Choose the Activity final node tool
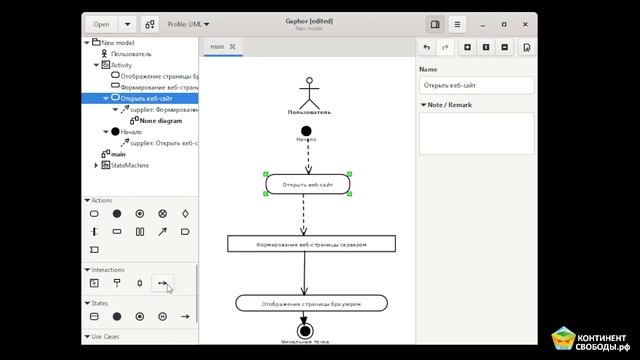Screen dimensions: 640x360 click(140, 213)
